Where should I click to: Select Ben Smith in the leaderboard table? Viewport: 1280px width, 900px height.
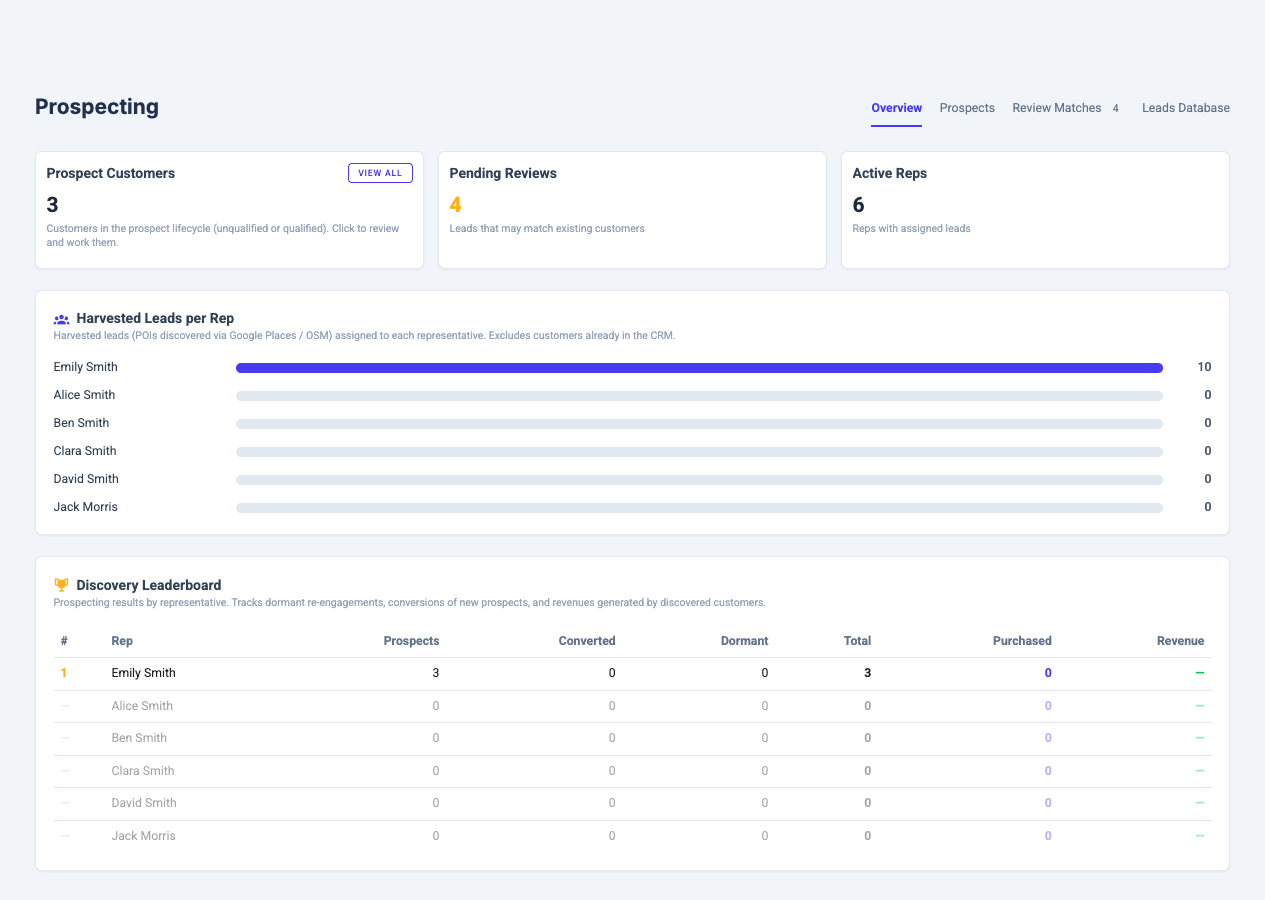pos(139,738)
